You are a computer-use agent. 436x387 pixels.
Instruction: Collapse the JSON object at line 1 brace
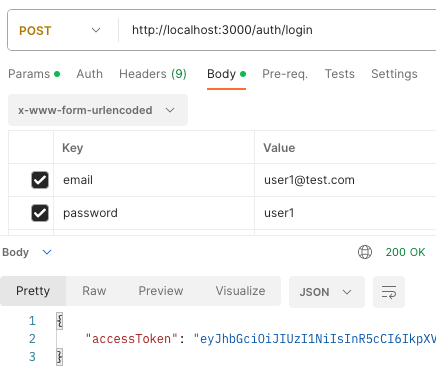click(59, 321)
